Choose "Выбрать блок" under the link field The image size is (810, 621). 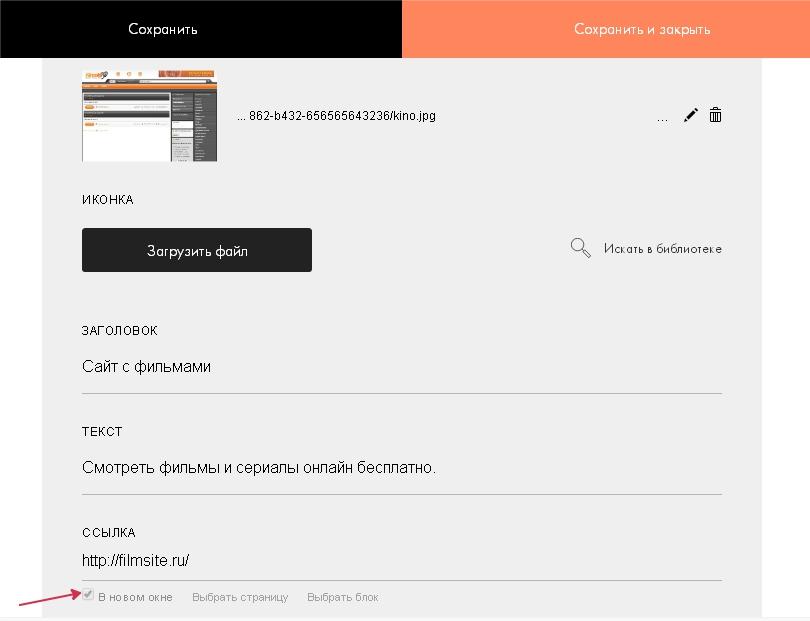point(342,597)
